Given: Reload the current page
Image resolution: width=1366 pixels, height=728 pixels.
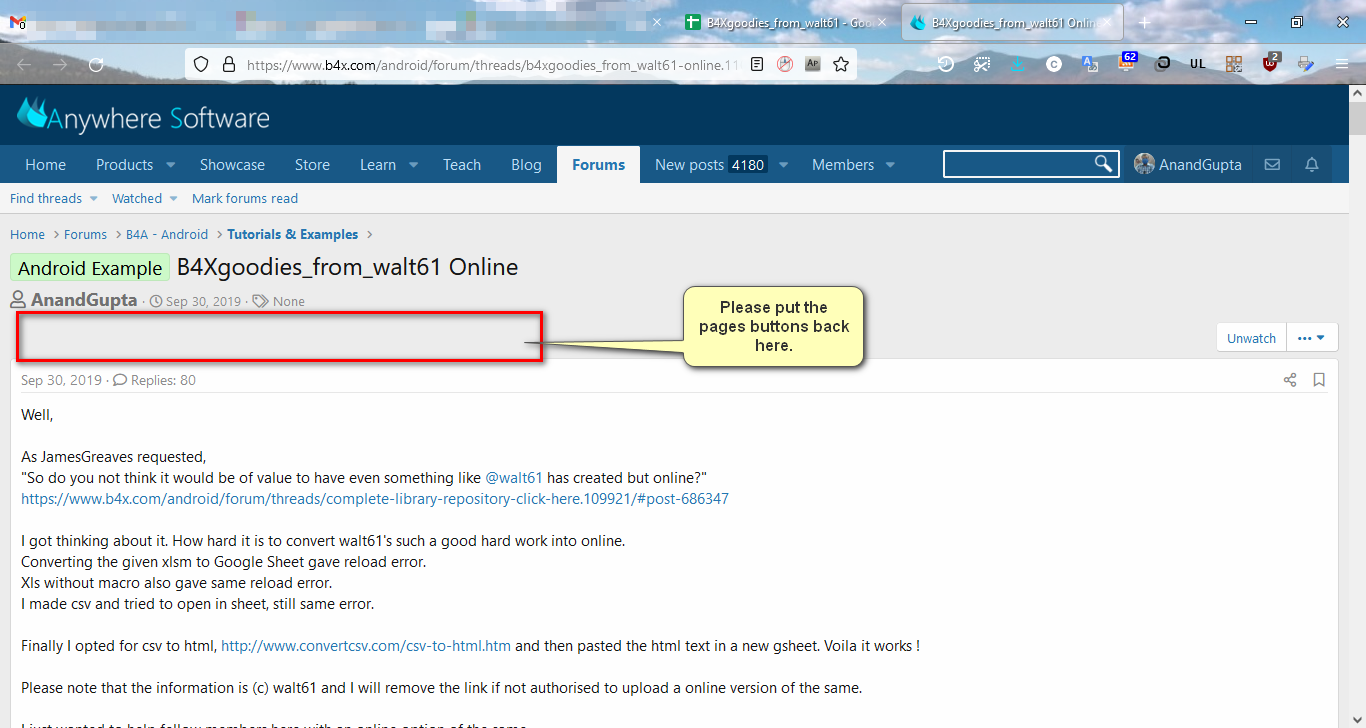Looking at the screenshot, I should click(96, 64).
